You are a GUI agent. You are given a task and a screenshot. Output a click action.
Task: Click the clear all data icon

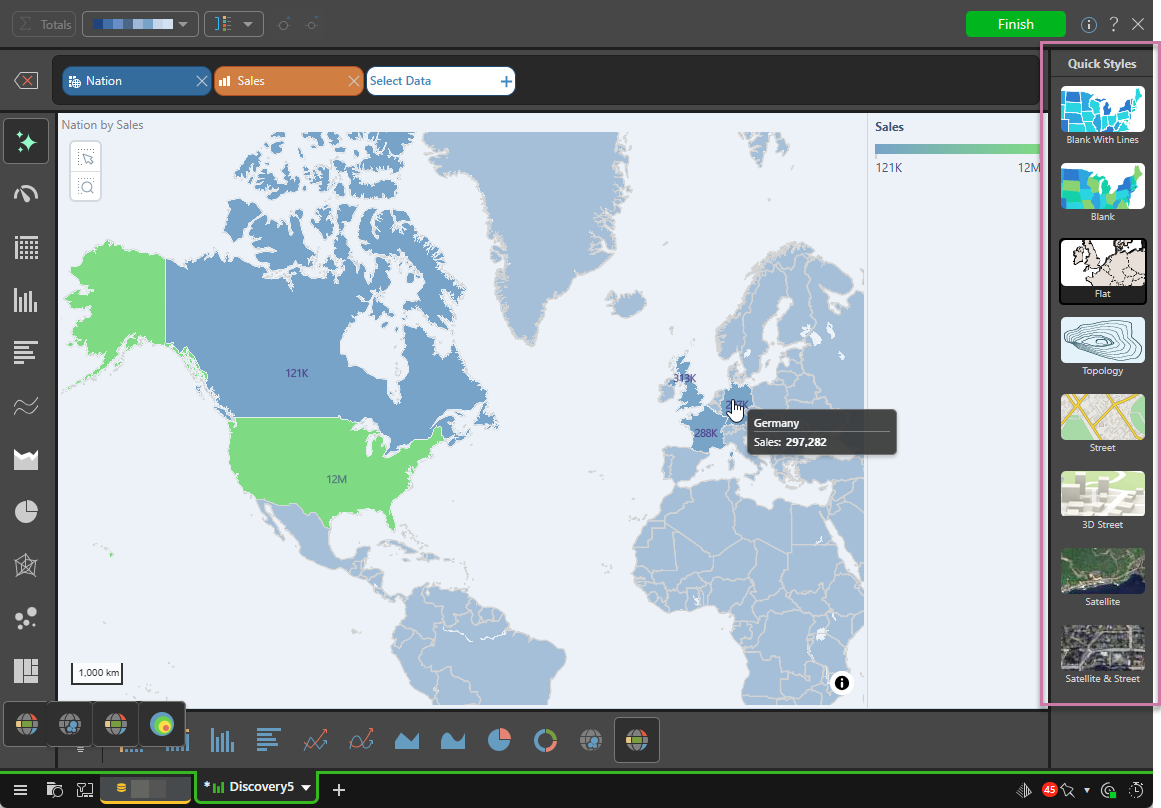(26, 81)
